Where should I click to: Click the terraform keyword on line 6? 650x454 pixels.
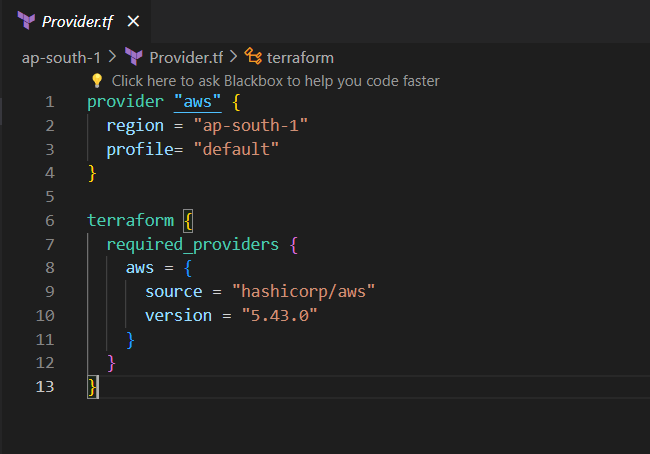coord(130,221)
